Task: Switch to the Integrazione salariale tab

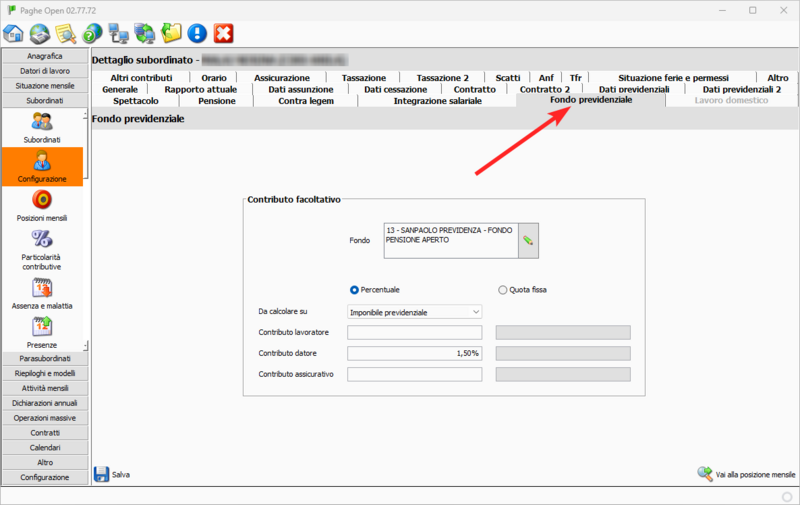Action: coord(437,101)
